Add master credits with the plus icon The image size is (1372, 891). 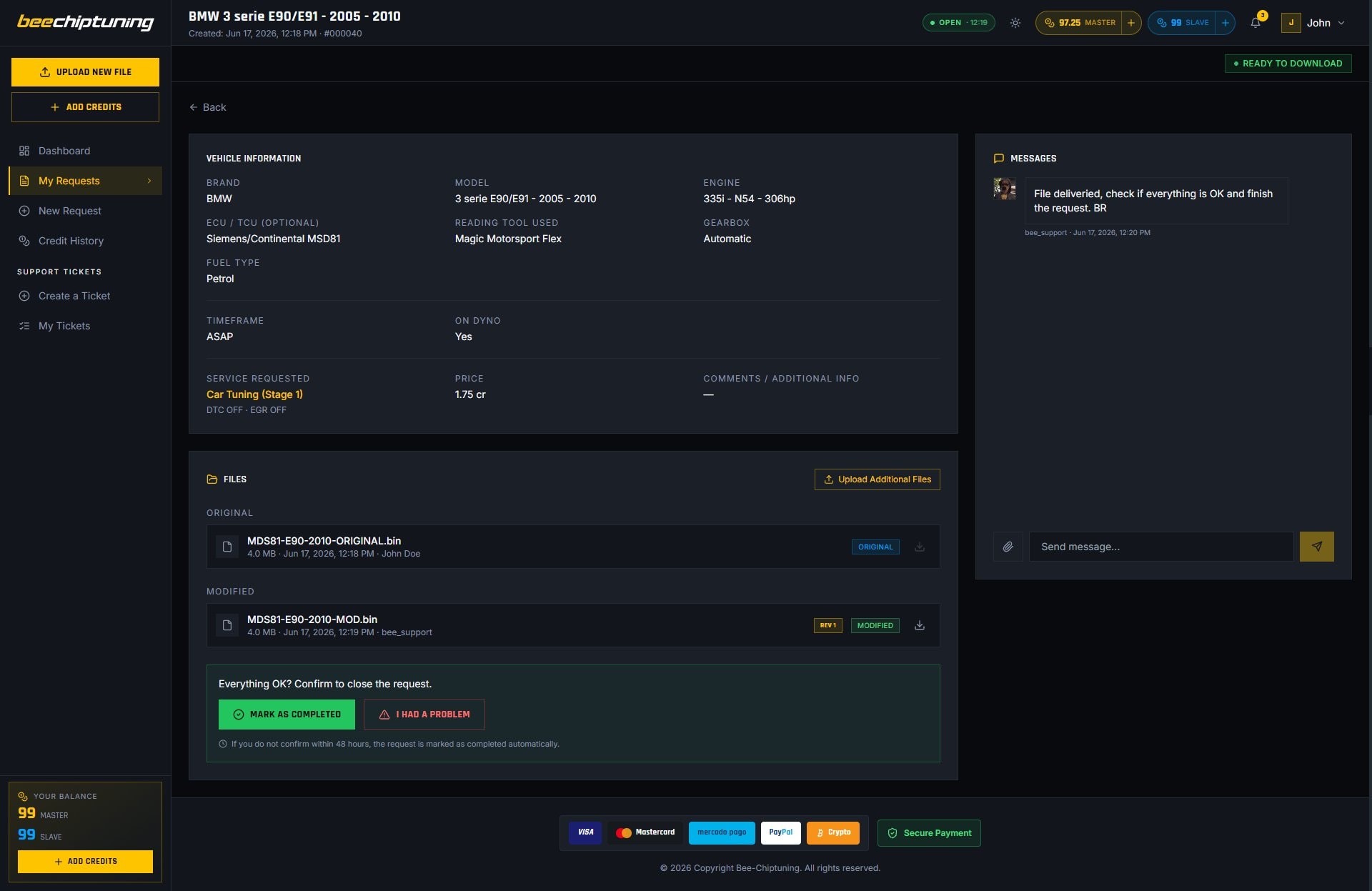pyautogui.click(x=1130, y=23)
